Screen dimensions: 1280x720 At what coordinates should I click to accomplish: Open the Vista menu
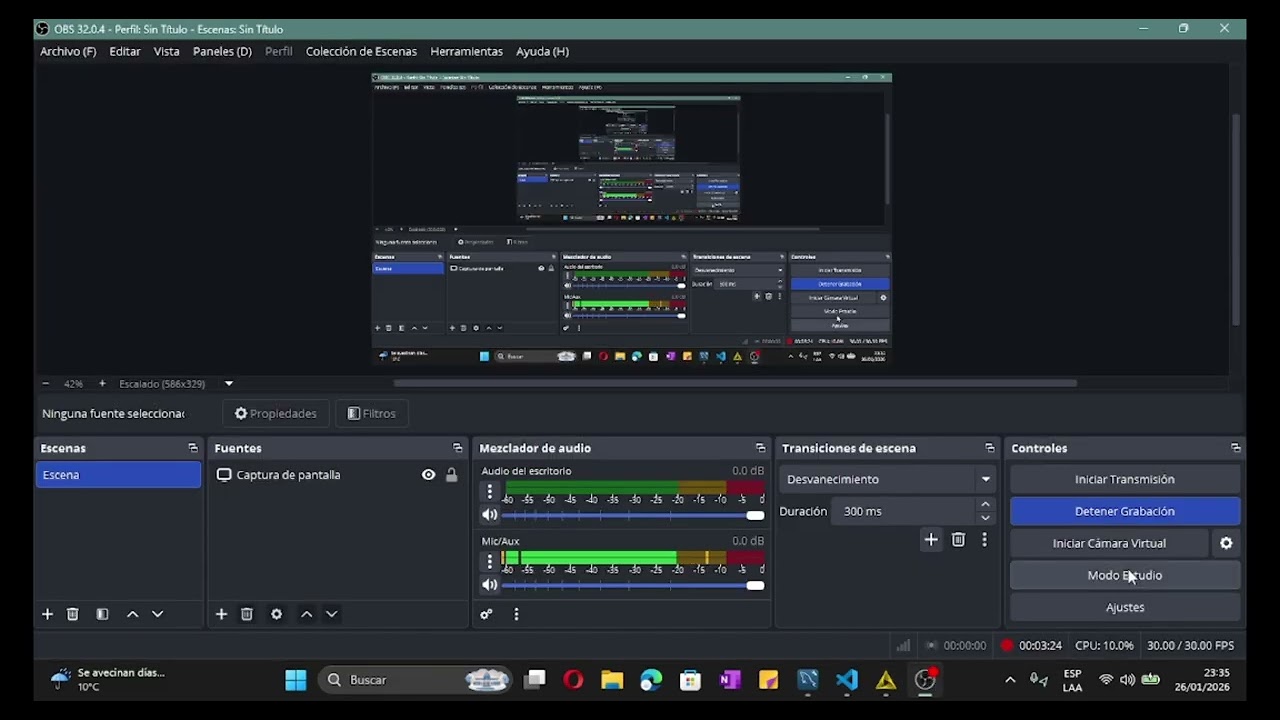pyautogui.click(x=167, y=51)
